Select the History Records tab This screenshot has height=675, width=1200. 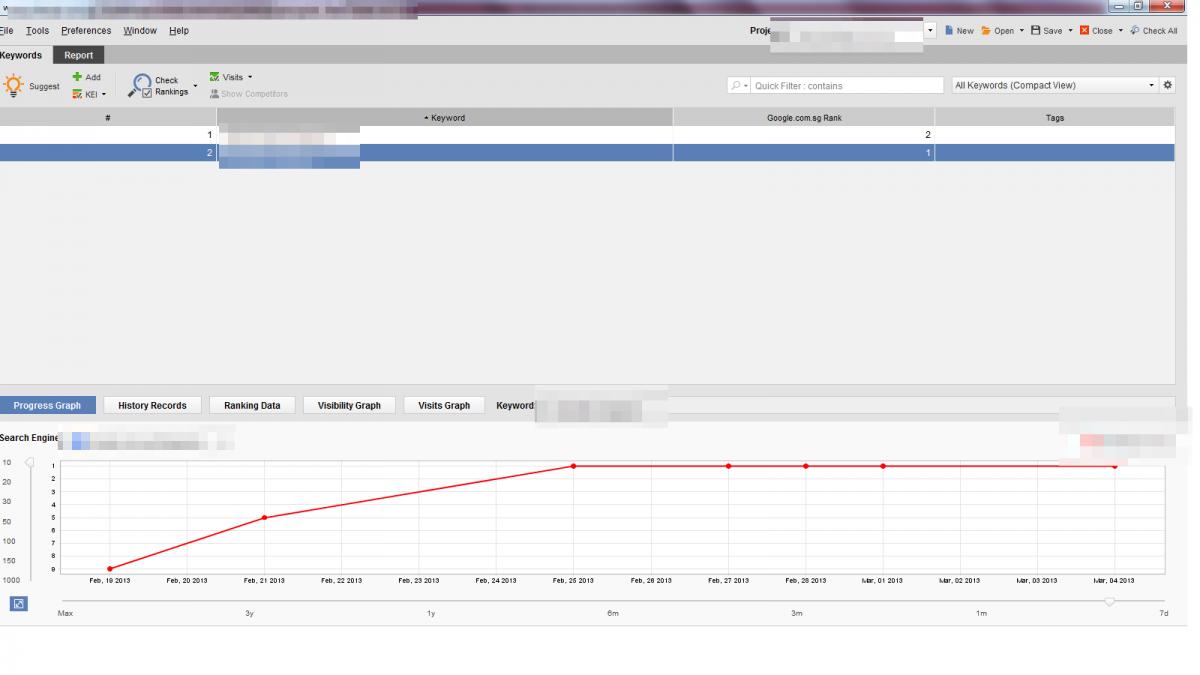(x=152, y=405)
